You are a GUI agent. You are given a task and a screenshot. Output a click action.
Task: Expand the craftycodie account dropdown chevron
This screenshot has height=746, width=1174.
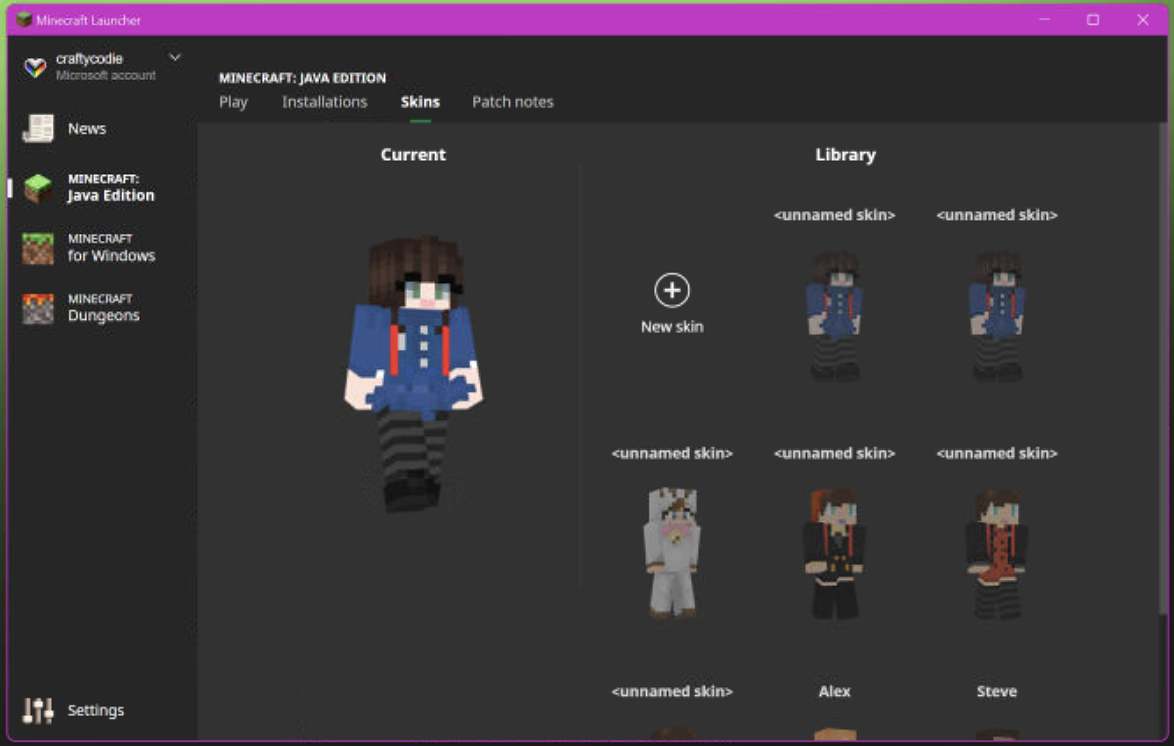174,57
